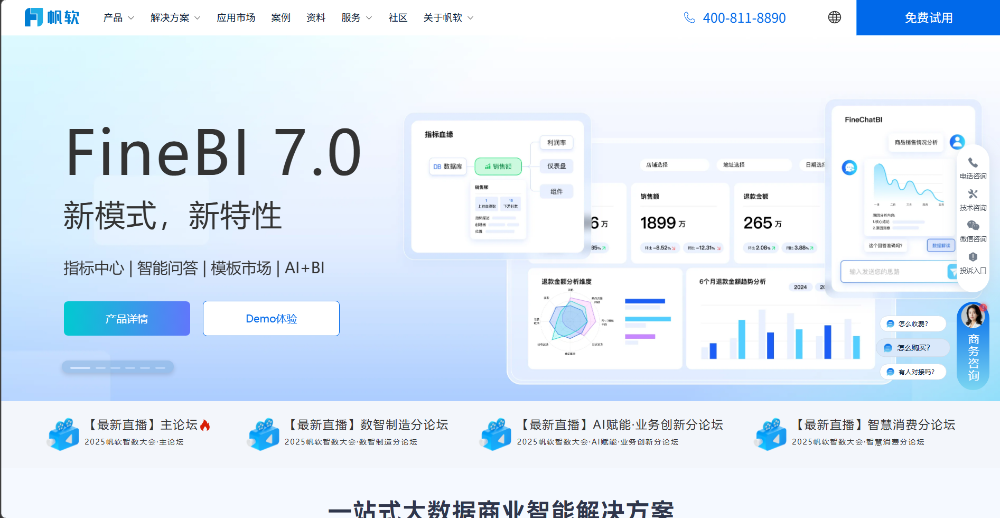Click camera icon beside 数智制造分论坛

[x=263, y=434]
